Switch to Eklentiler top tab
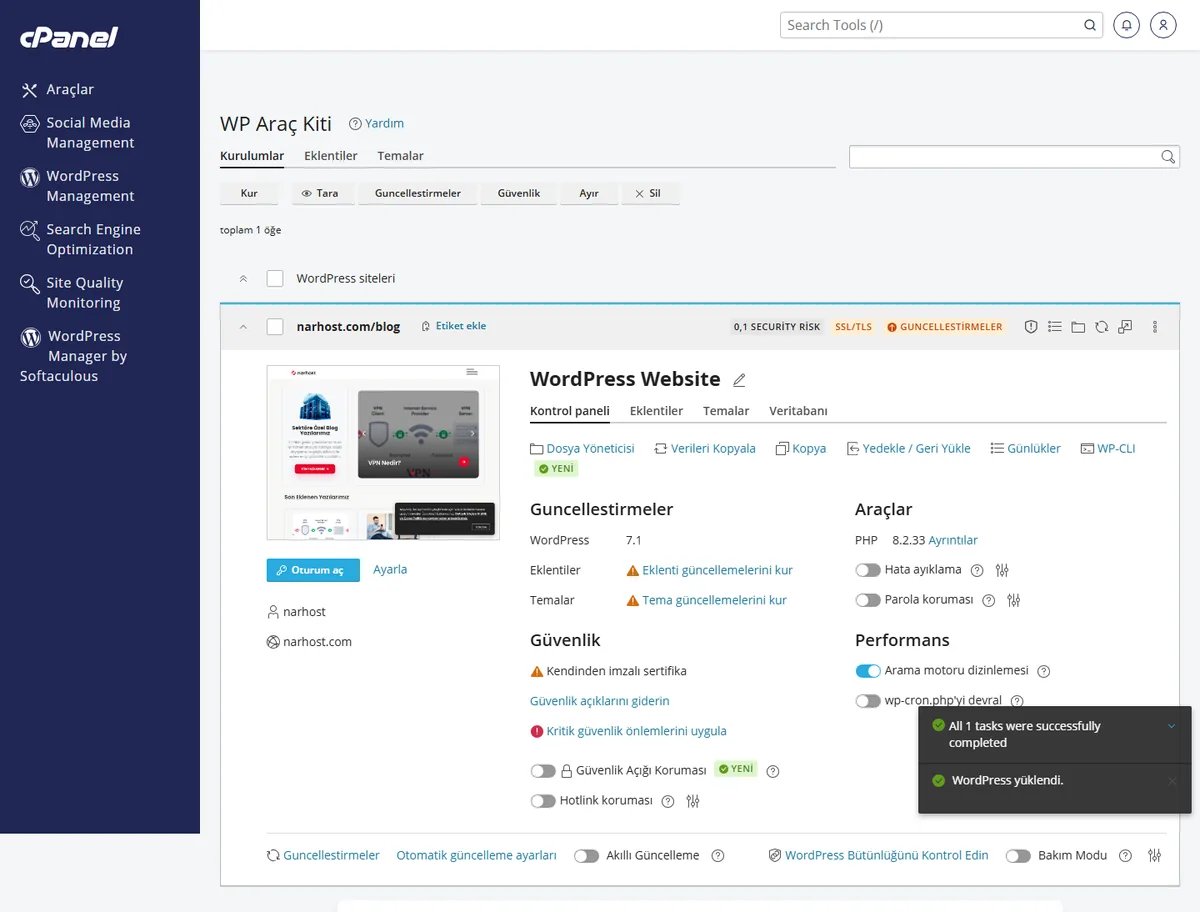This screenshot has height=912, width=1200. tap(331, 156)
